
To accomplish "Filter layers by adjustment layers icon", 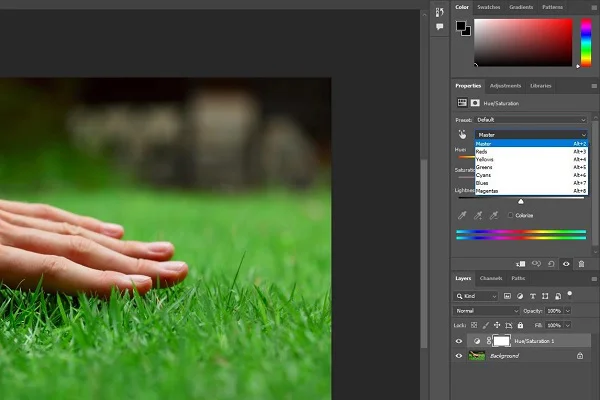I will 520,296.
